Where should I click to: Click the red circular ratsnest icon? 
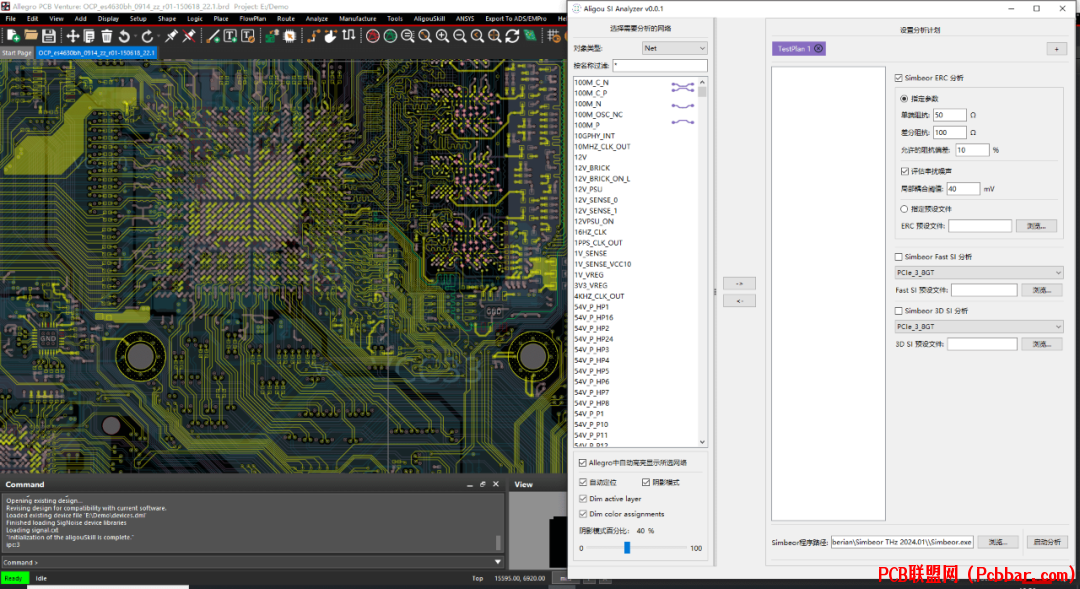coord(373,36)
